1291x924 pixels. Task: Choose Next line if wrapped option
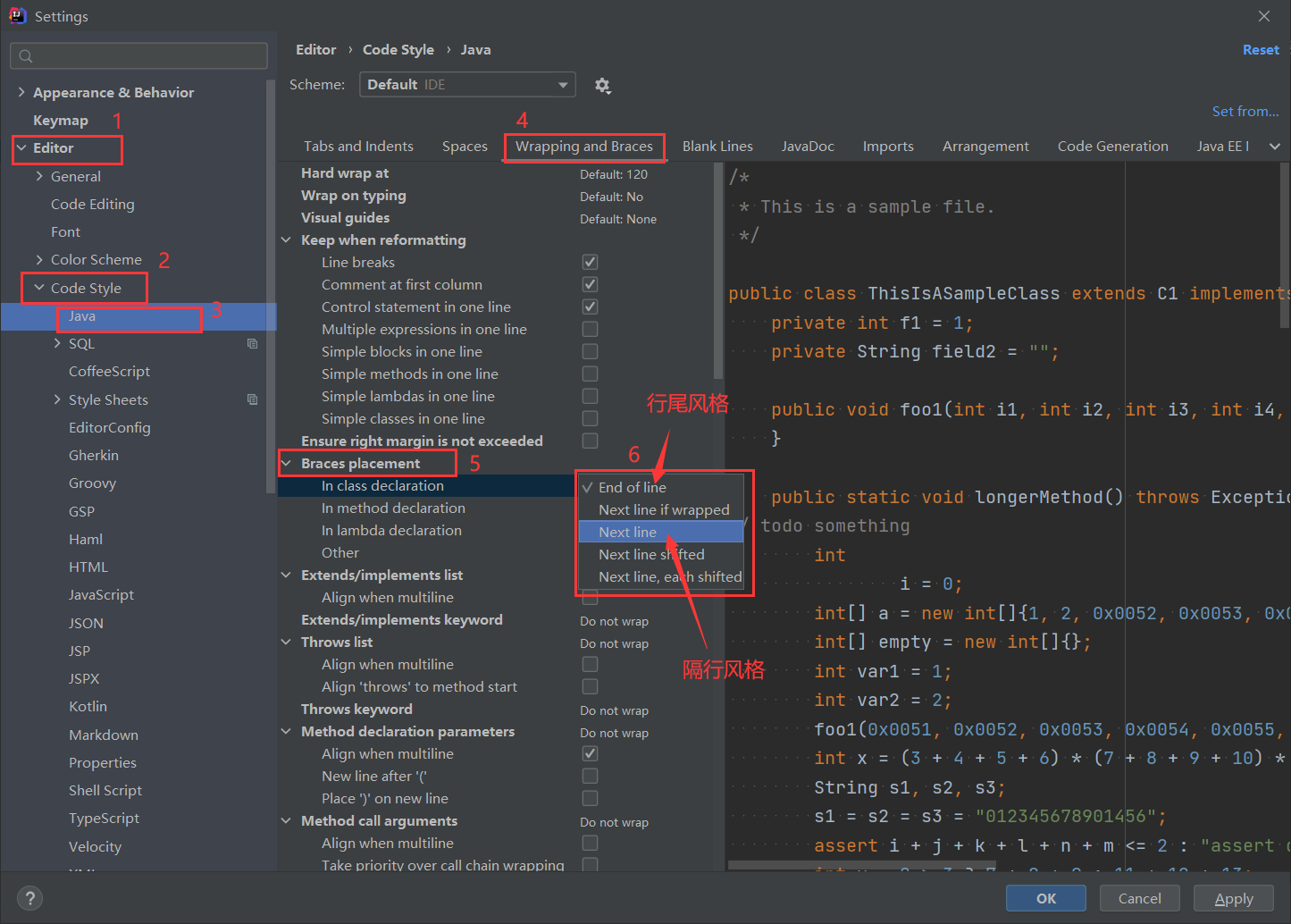click(661, 509)
